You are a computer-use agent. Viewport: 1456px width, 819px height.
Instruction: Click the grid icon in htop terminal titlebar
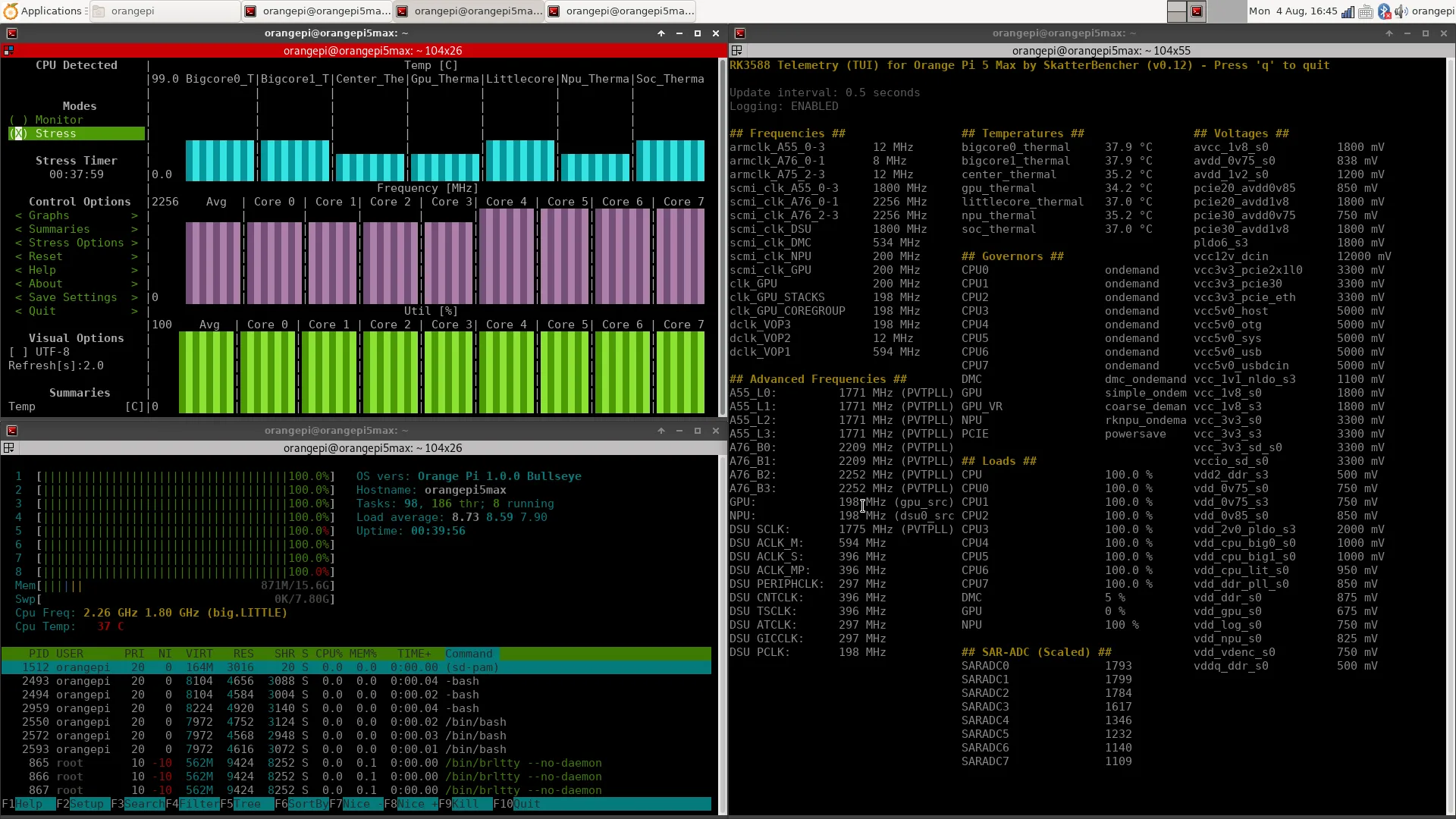(x=9, y=448)
